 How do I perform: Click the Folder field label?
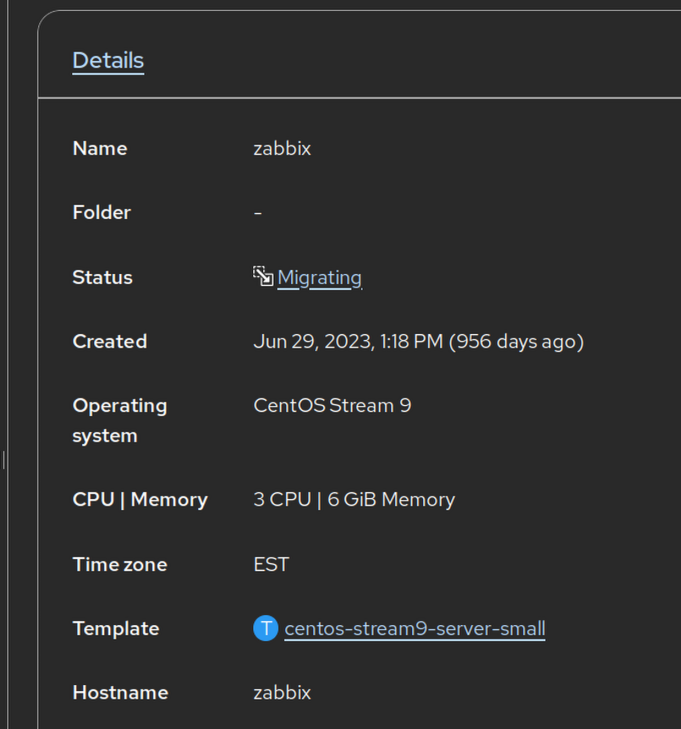pyautogui.click(x=102, y=212)
